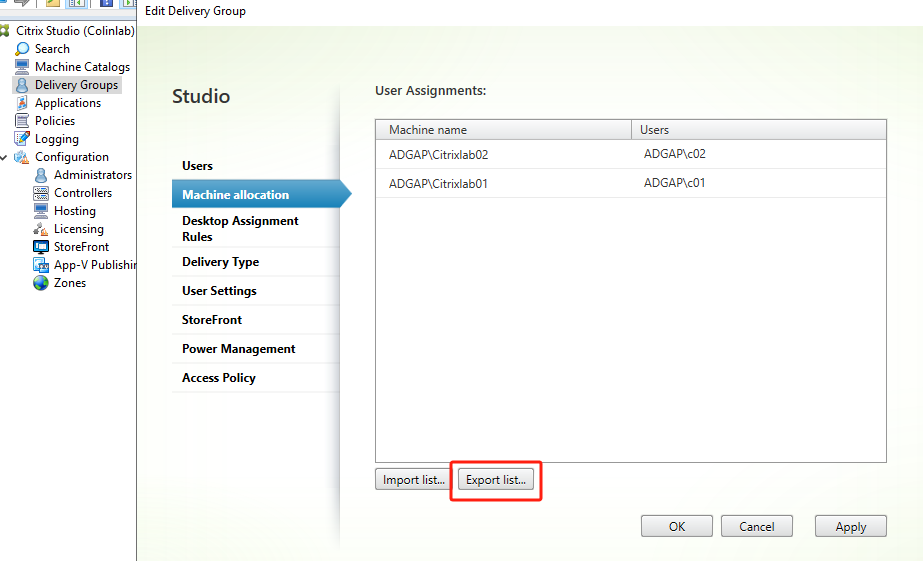Collapse the Configuration tree node
This screenshot has height=561, width=923.
pos(5,157)
